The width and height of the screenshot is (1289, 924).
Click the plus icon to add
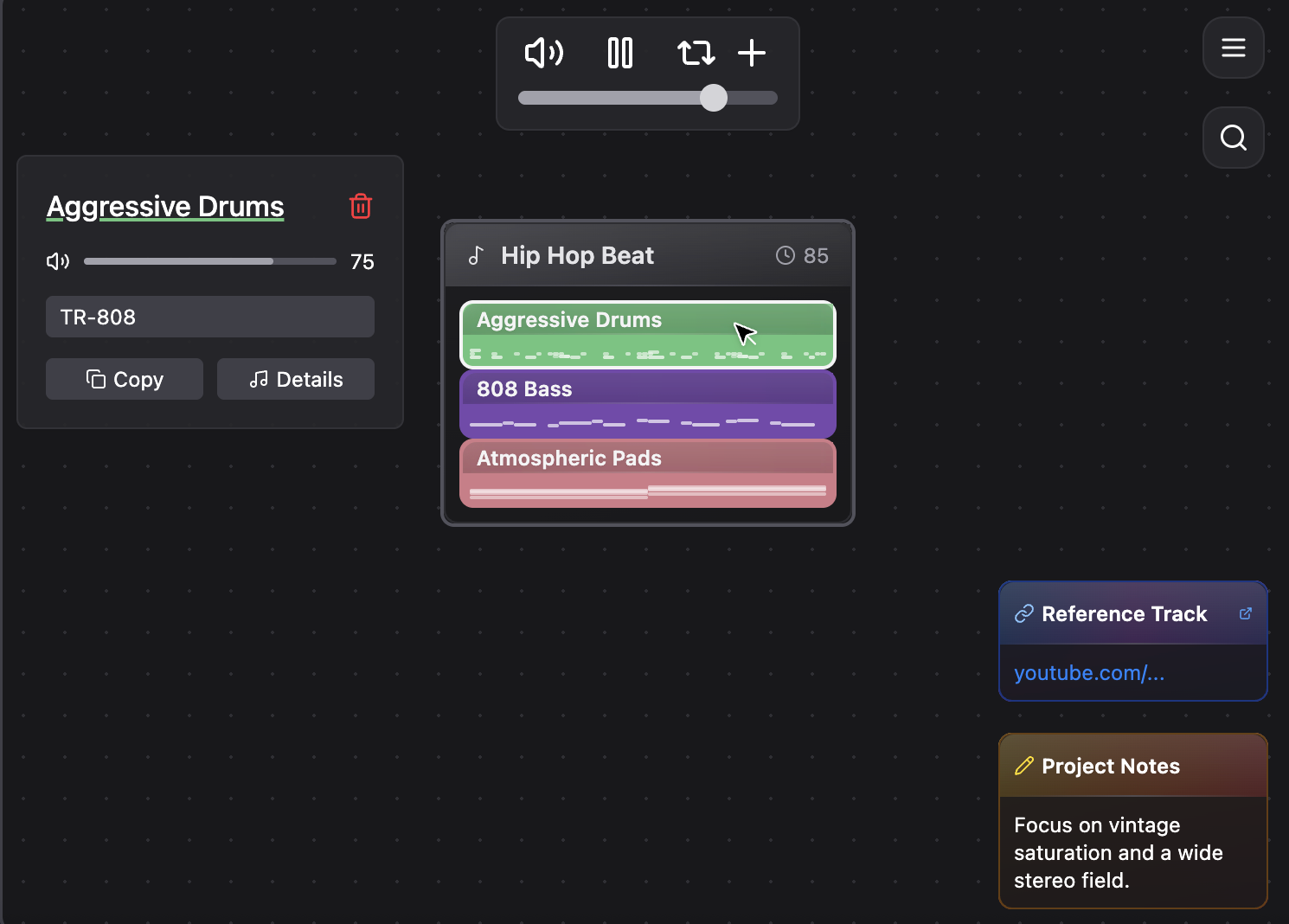752,53
